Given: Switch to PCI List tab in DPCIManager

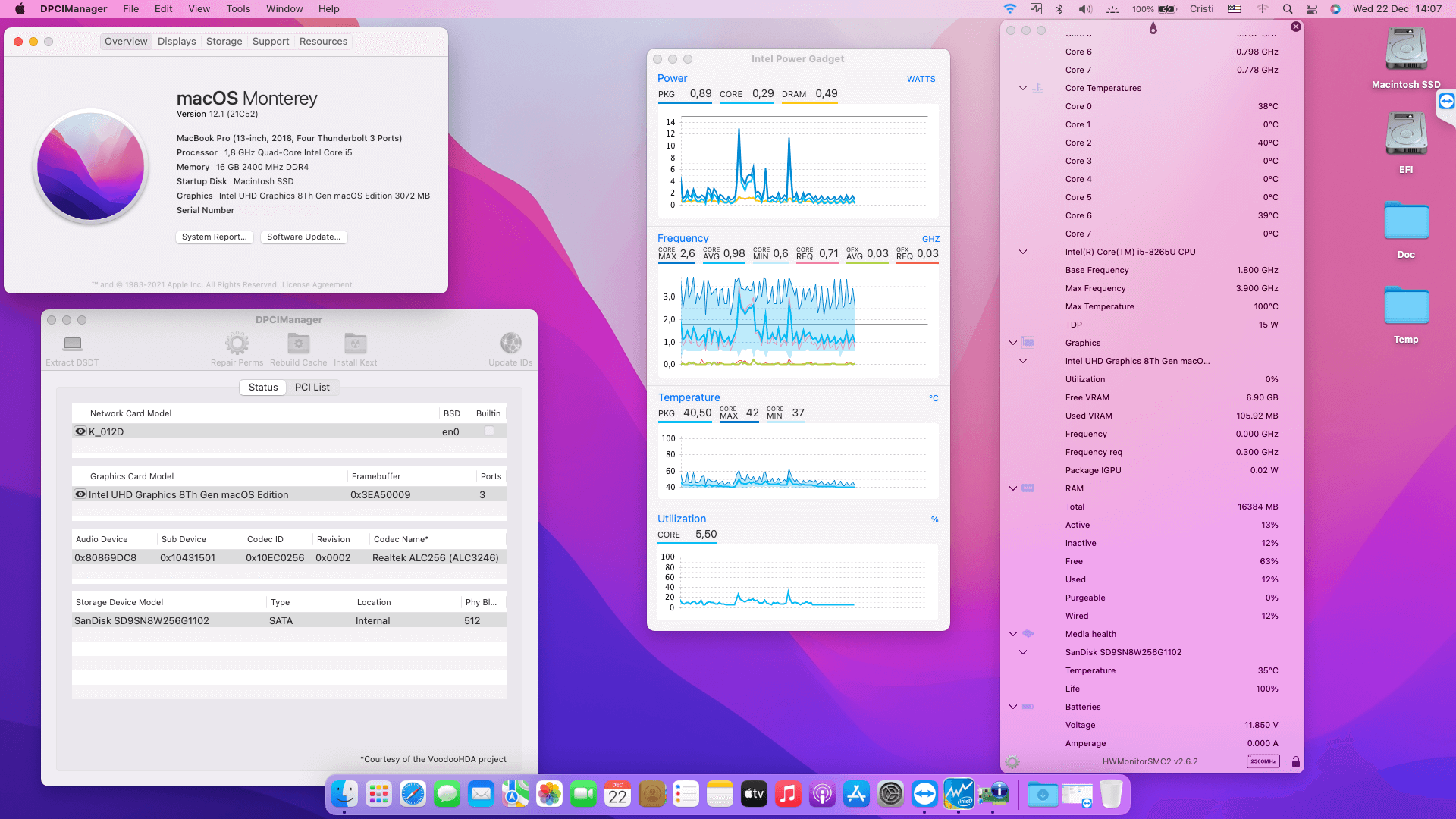Looking at the screenshot, I should 312,387.
